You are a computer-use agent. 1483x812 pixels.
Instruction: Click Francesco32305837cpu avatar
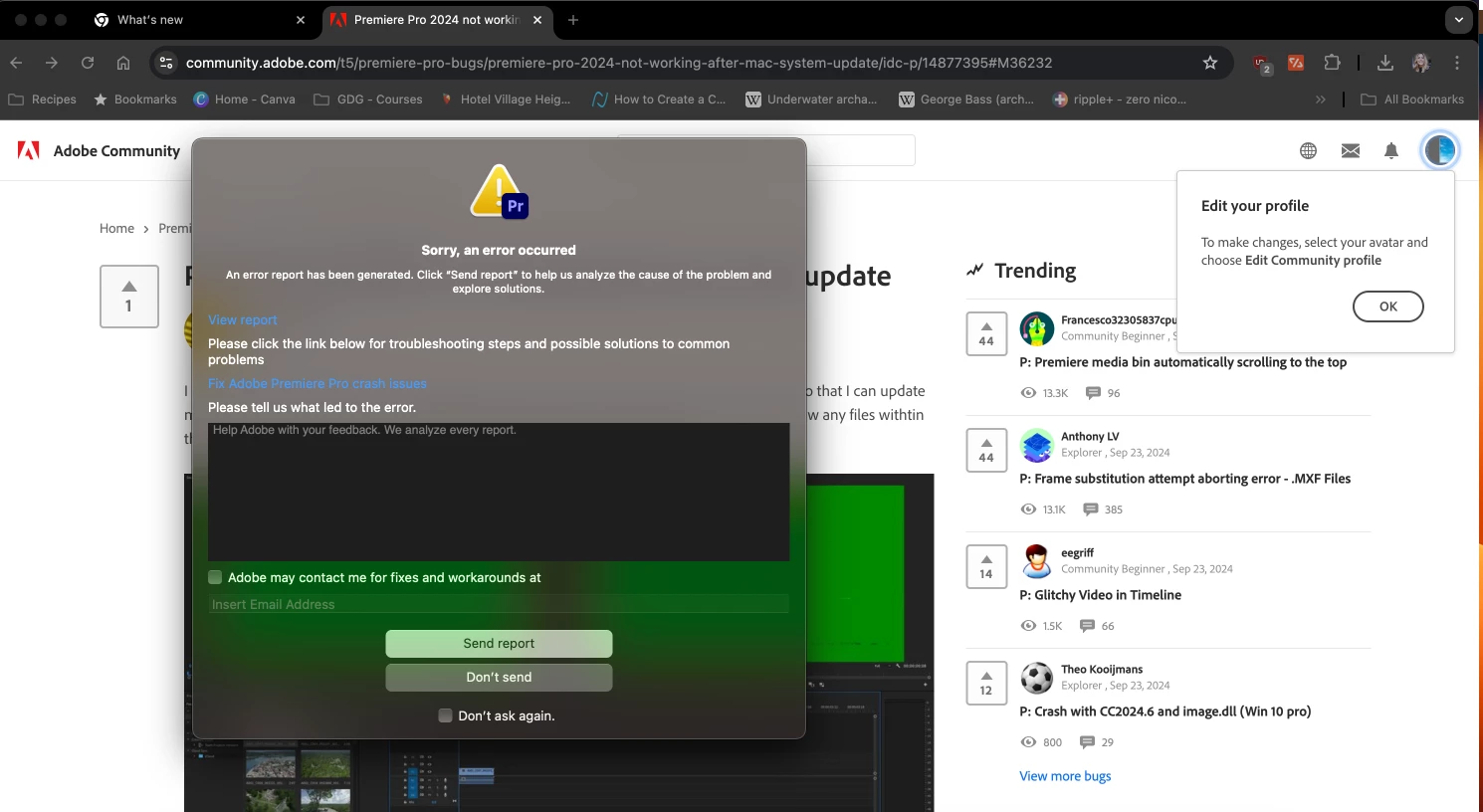[x=1036, y=328]
